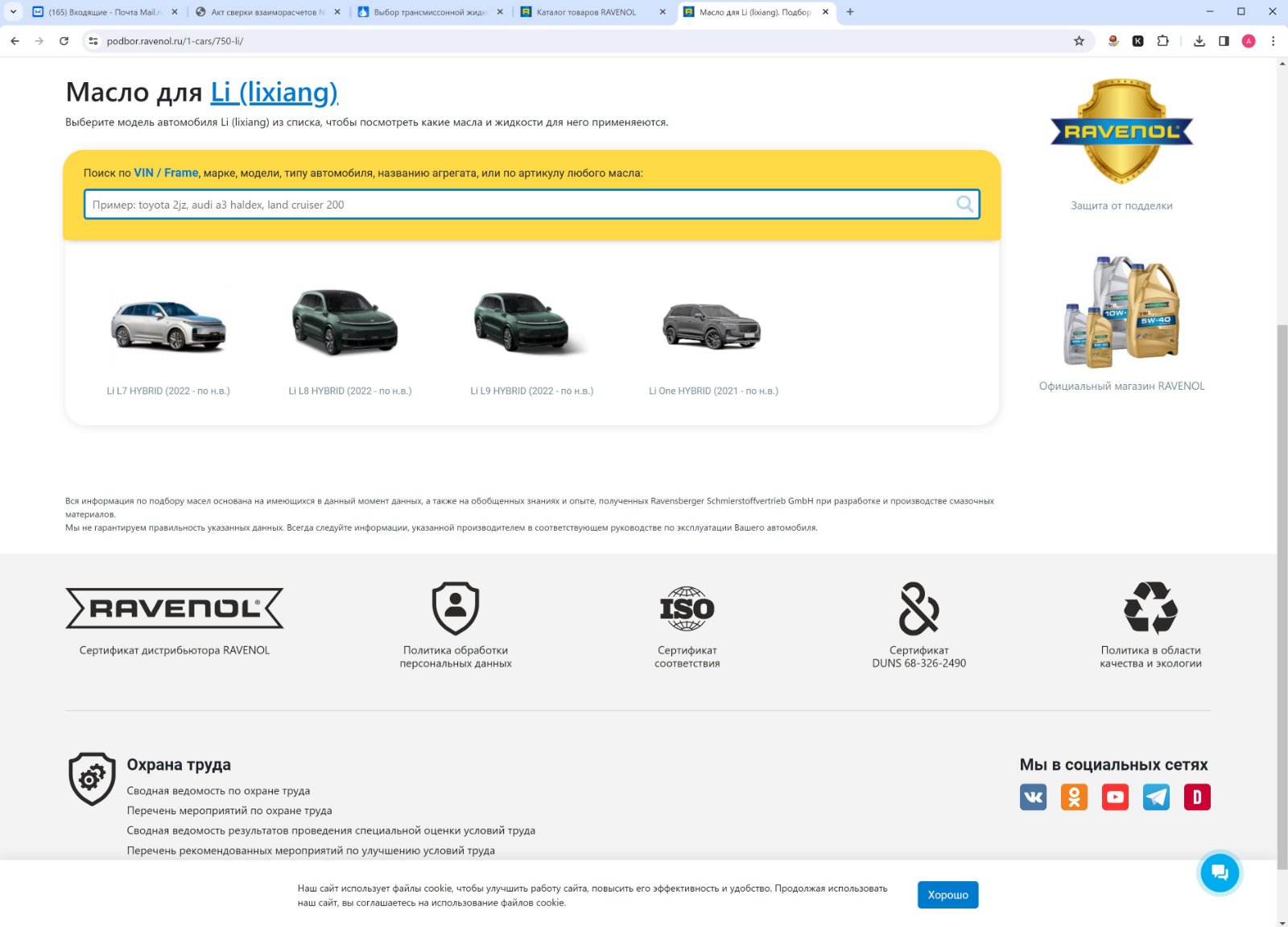Image resolution: width=1288 pixels, height=927 pixels.
Task: Select the Li L7 HYBRID car thumbnail
Action: [168, 325]
